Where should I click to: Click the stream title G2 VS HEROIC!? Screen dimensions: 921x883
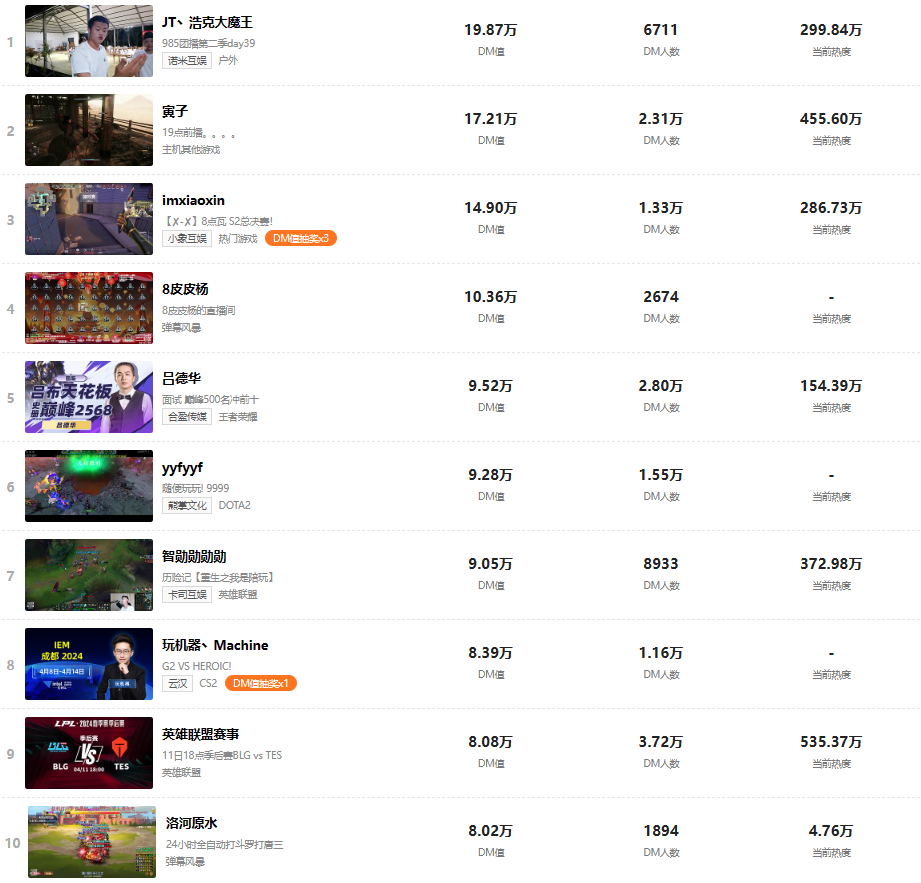pyautogui.click(x=197, y=666)
